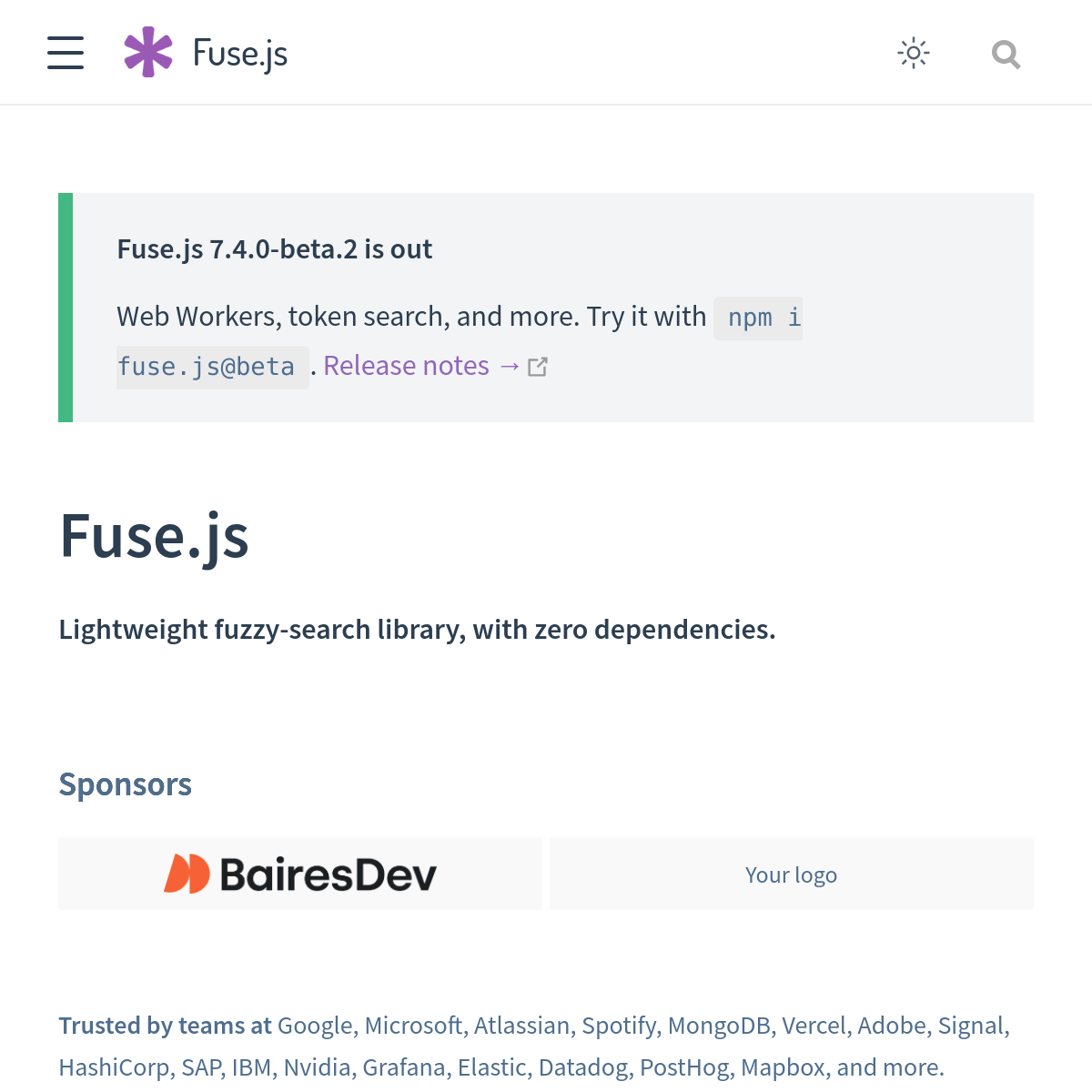Click the Google link in trusted teams

(314, 1025)
